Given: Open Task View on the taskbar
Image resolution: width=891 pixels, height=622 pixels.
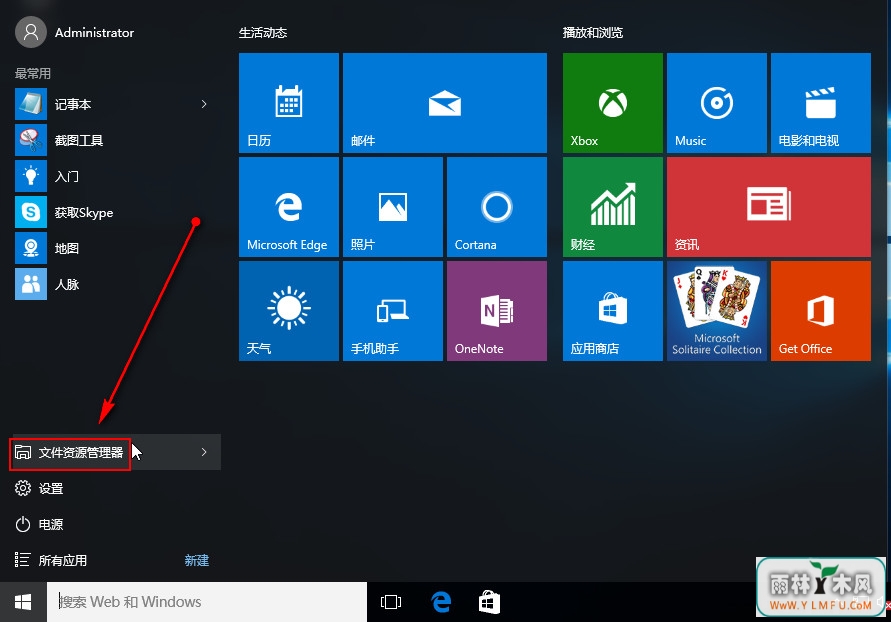Looking at the screenshot, I should (x=390, y=602).
